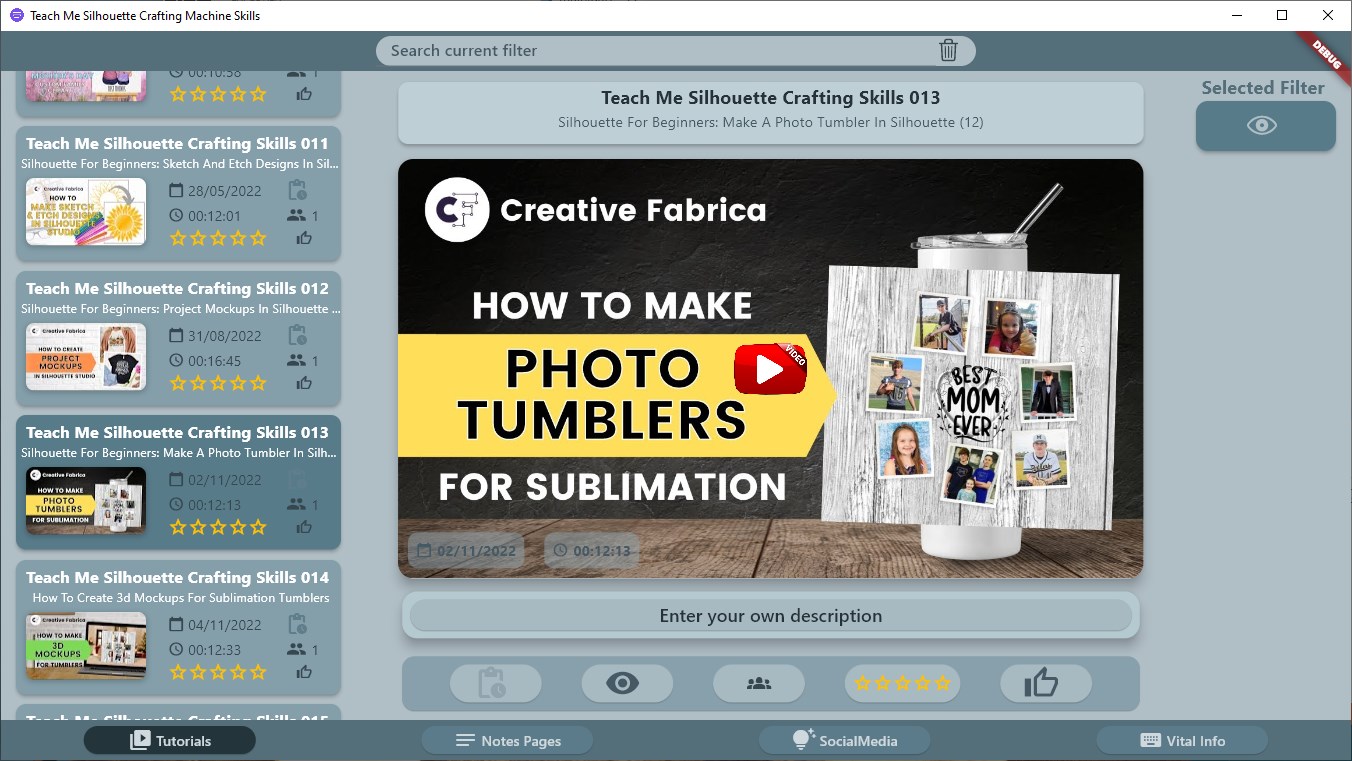The height and width of the screenshot is (761, 1352).
Task: Click the group people button in bottom toolbar
Action: click(x=758, y=684)
